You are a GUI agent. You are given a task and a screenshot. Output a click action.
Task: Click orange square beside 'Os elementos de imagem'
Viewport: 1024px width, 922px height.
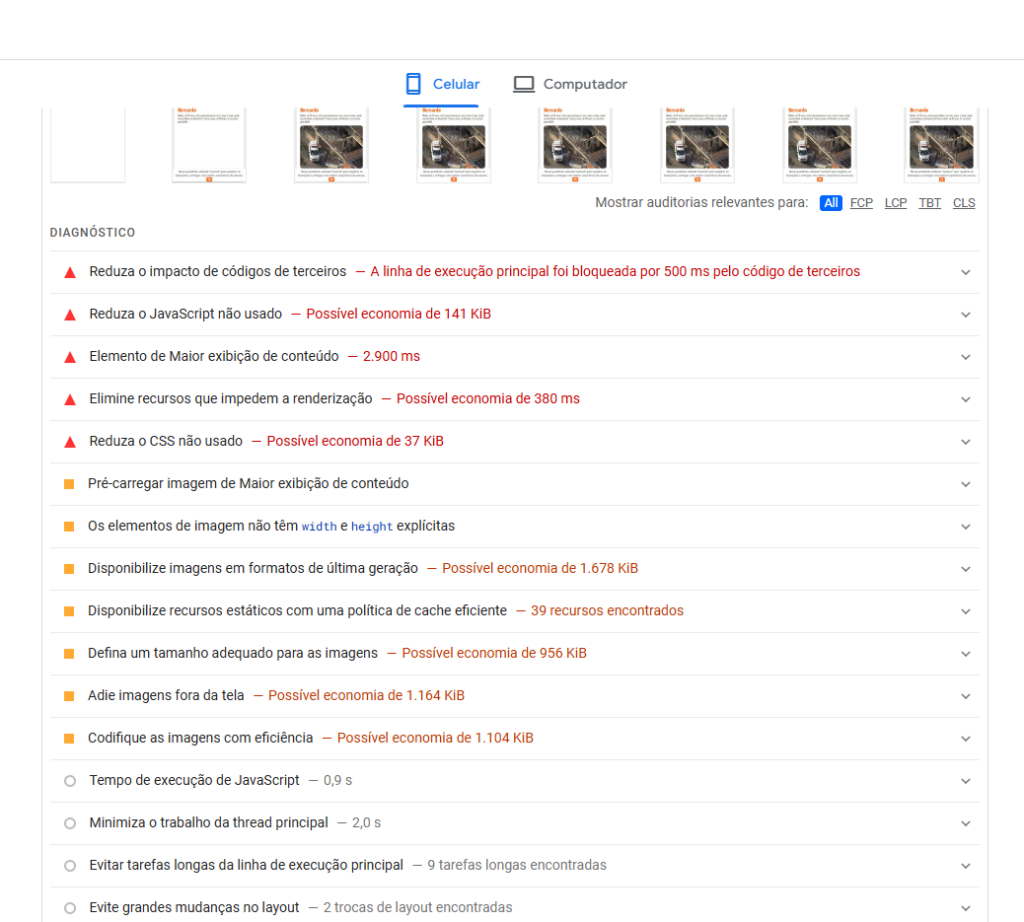pyautogui.click(x=69, y=527)
